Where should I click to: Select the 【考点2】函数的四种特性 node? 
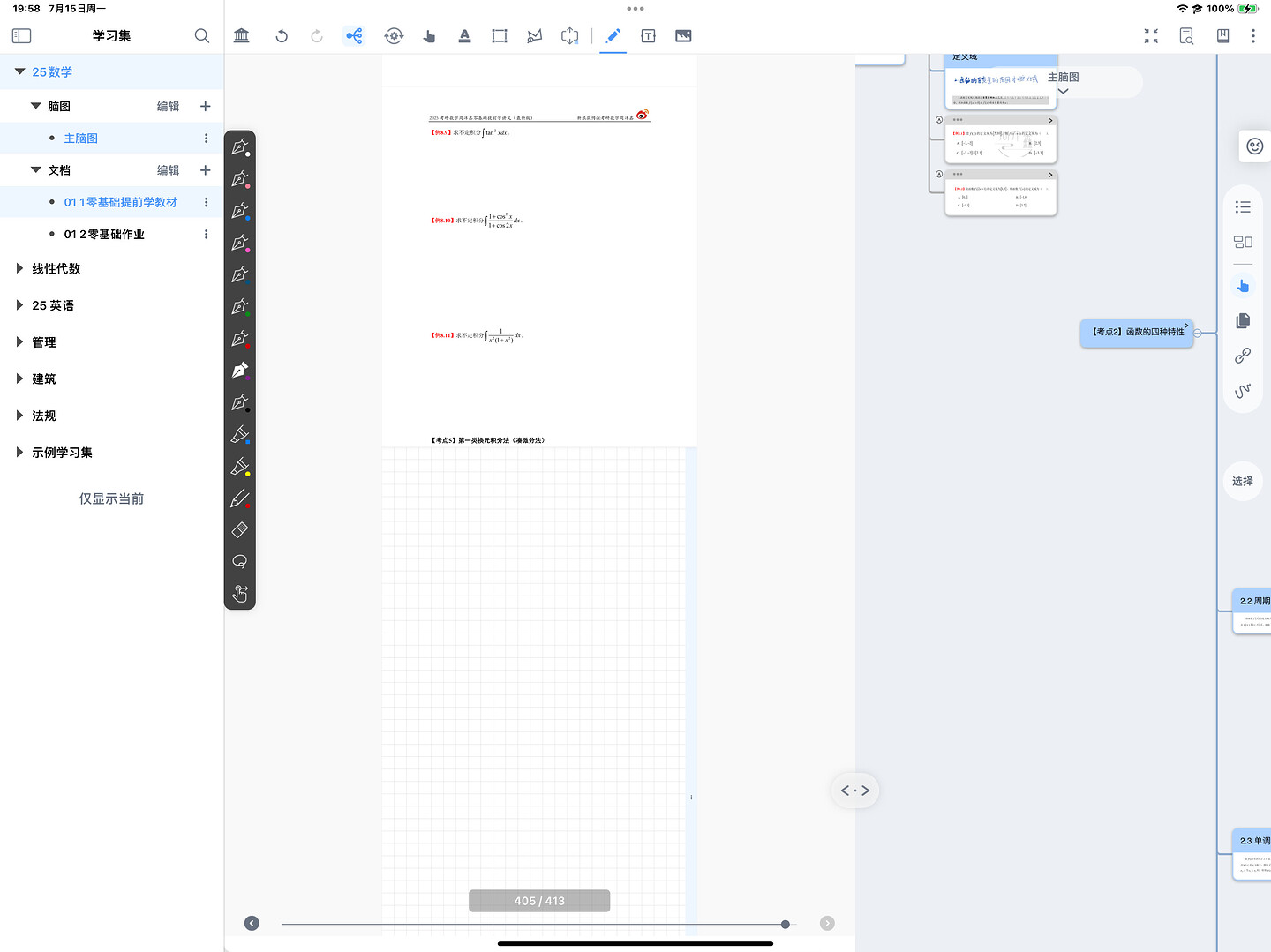tap(1137, 332)
